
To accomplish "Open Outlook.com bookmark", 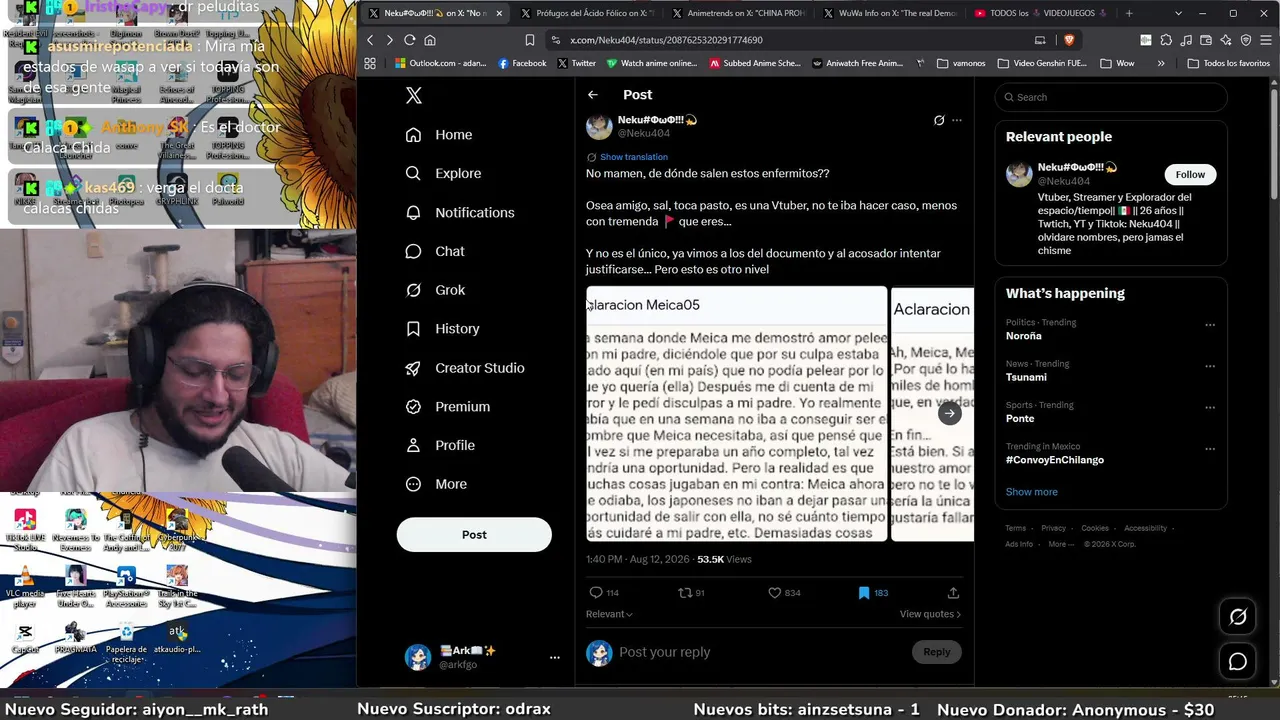I will pyautogui.click(x=440, y=63).
